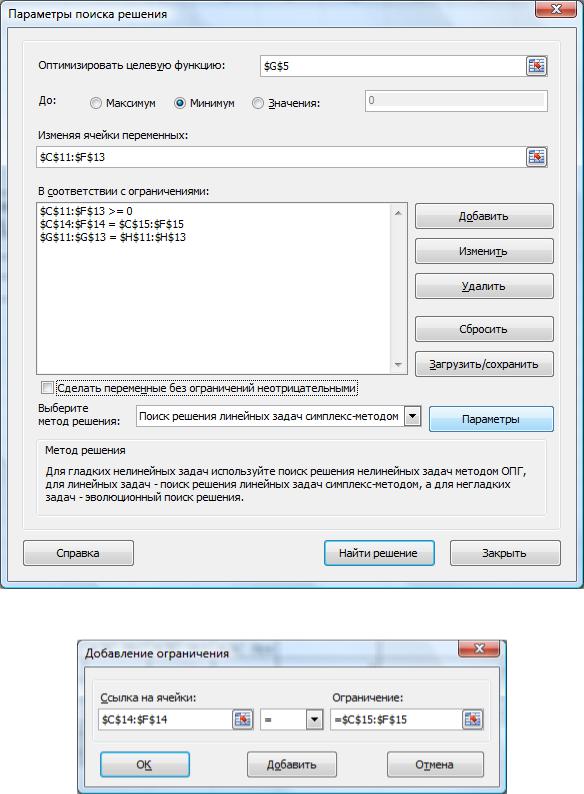The image size is (584, 794).
Task: Open Параметры solver options button
Action: click(491, 419)
